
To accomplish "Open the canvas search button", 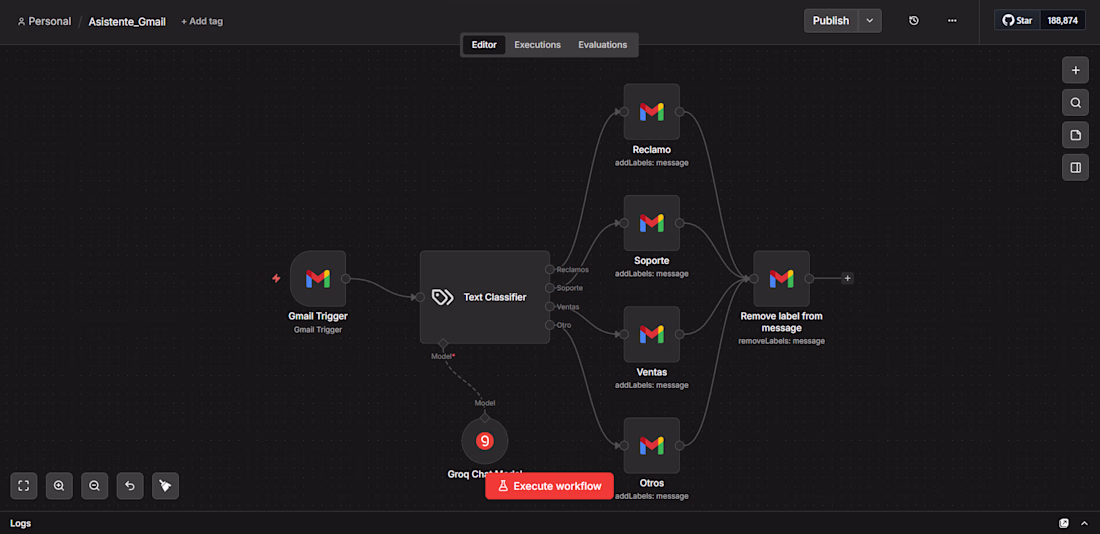I will pyautogui.click(x=1075, y=102).
